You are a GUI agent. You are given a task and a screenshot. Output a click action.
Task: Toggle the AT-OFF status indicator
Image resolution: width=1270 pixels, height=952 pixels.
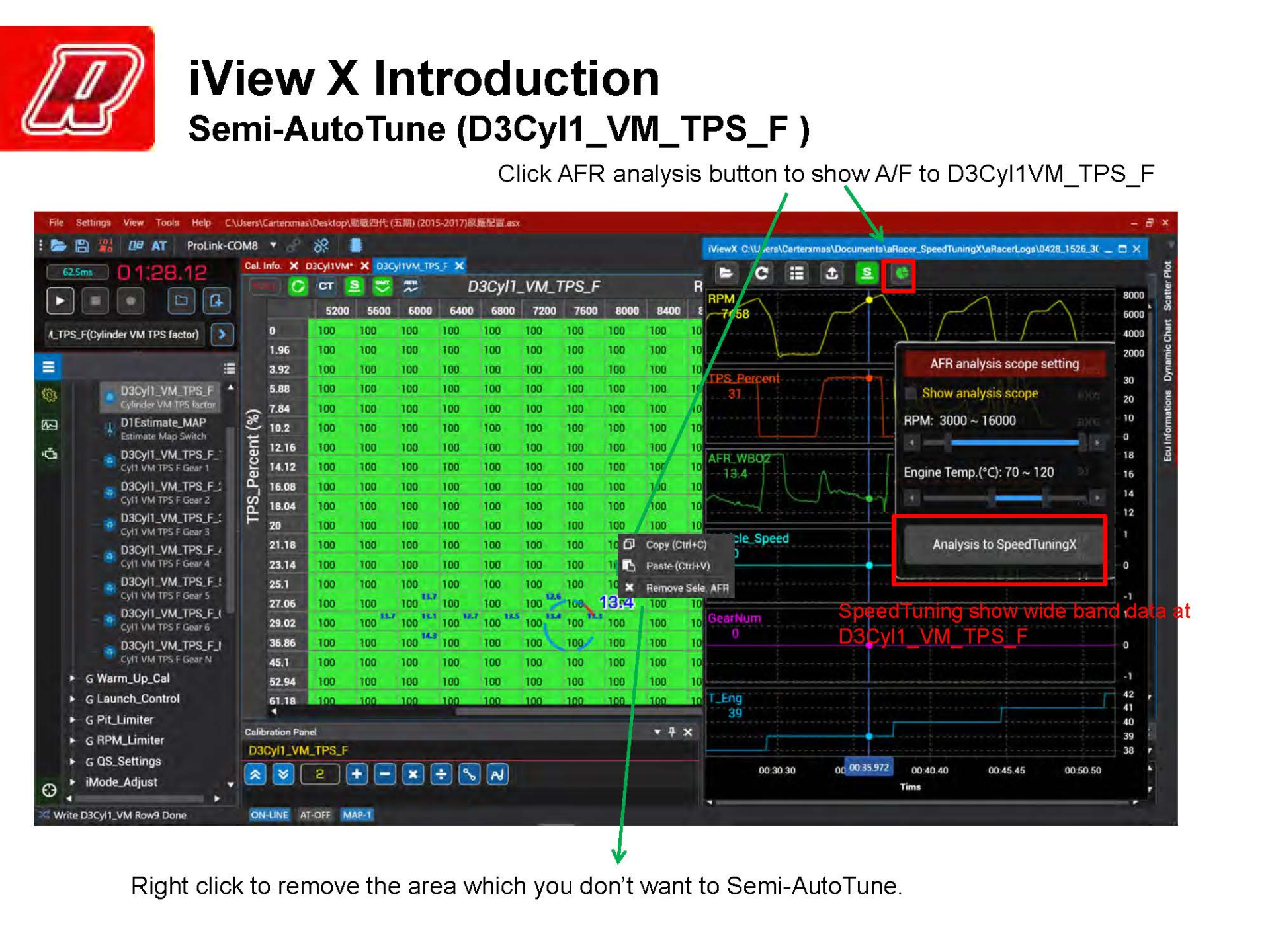[x=315, y=814]
